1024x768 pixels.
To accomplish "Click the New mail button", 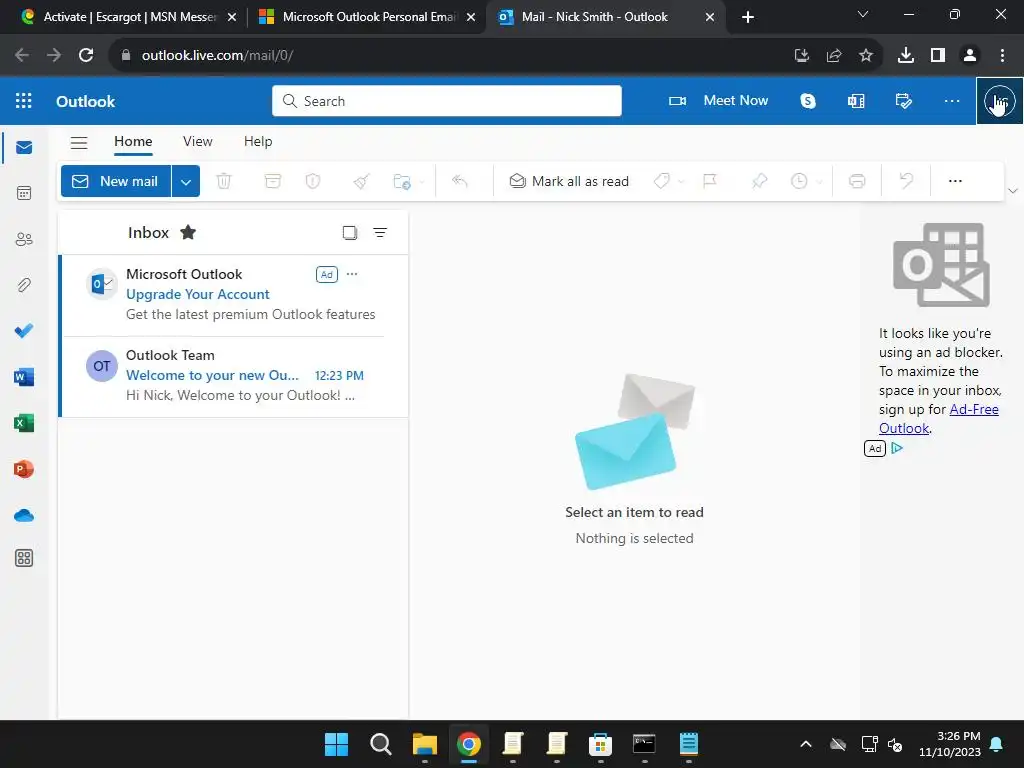I will tap(116, 182).
